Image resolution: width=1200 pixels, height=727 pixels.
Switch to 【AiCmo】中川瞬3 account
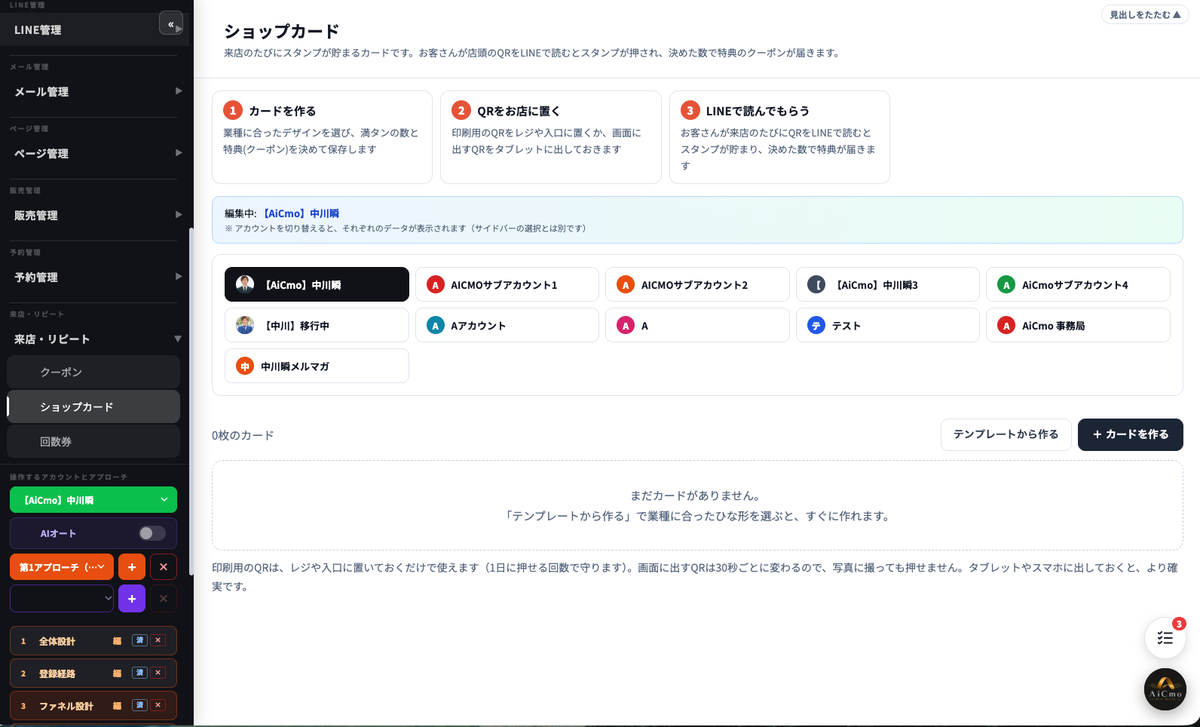(x=888, y=285)
